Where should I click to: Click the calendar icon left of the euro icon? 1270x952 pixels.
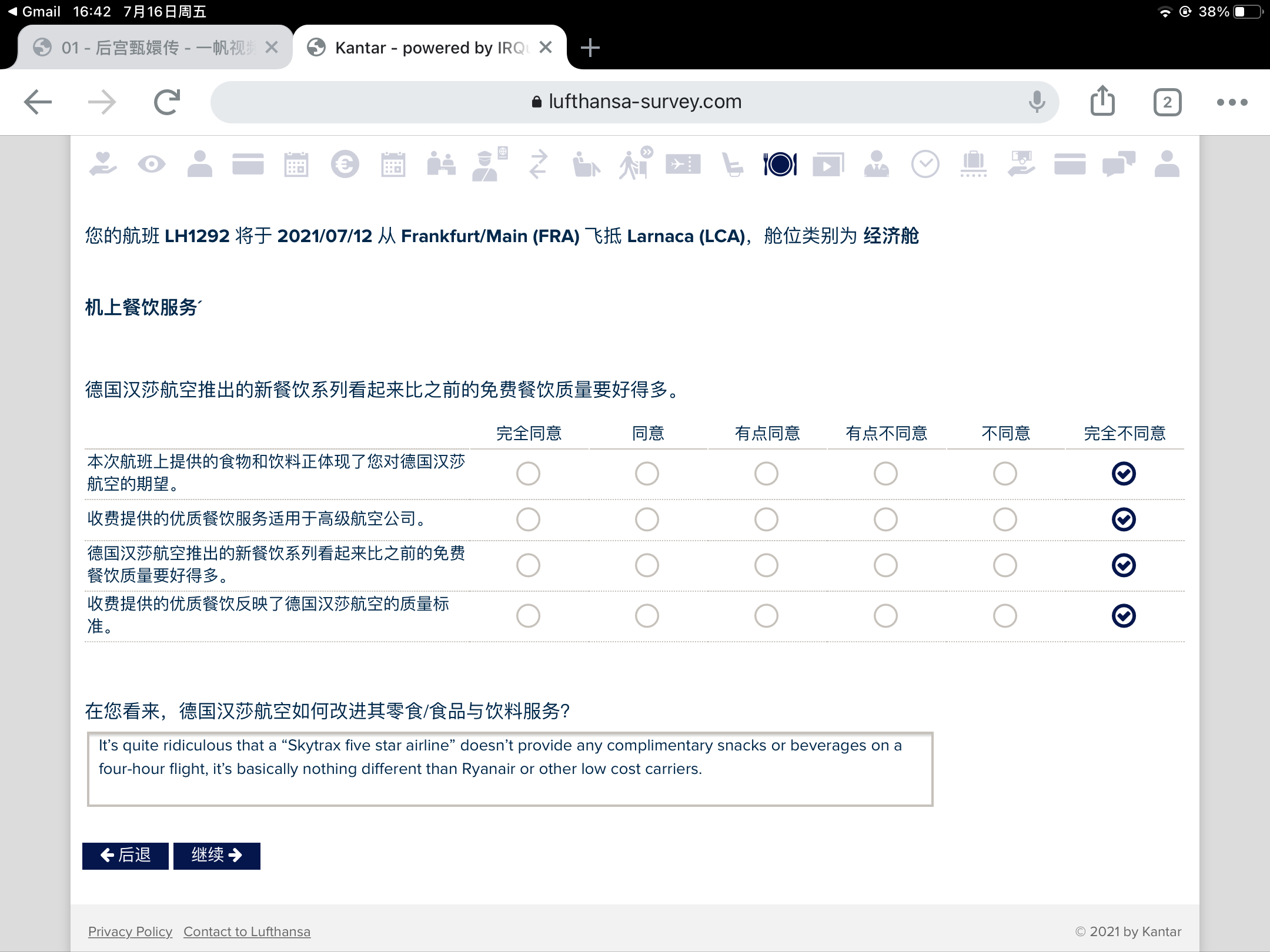pos(296,164)
